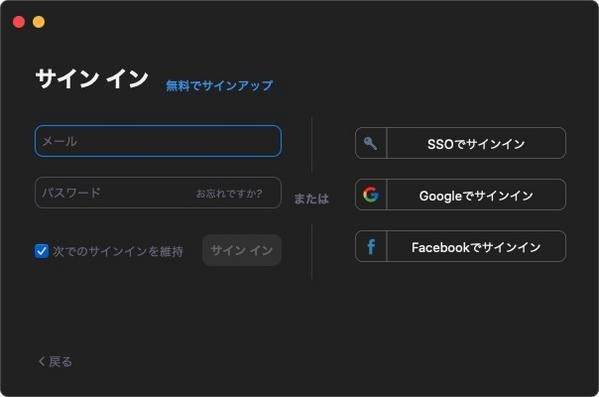
Task: Click the gray サイン イン submit button
Action: click(x=242, y=250)
